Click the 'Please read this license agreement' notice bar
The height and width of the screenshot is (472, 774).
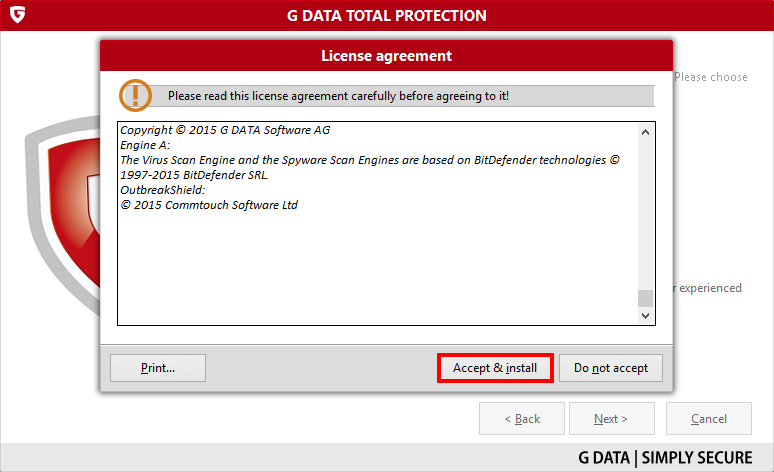pos(402,96)
